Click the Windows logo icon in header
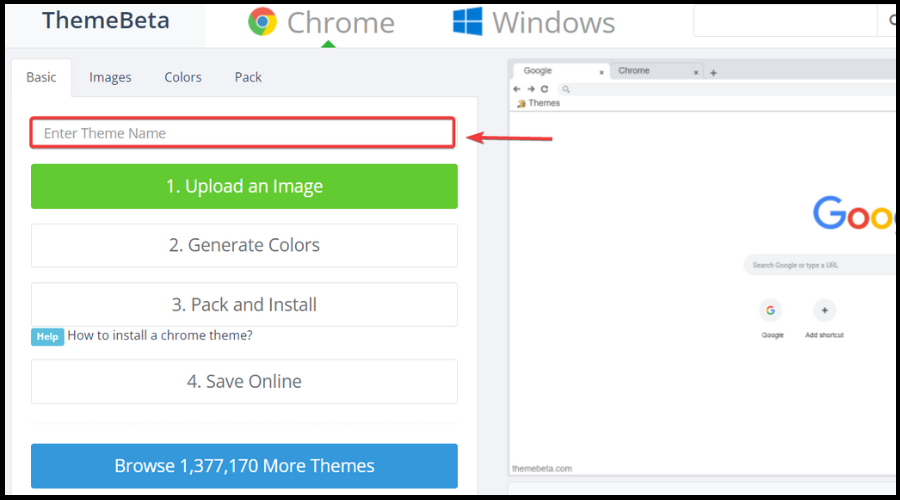Screen dimensions: 900x500 coord(467,21)
